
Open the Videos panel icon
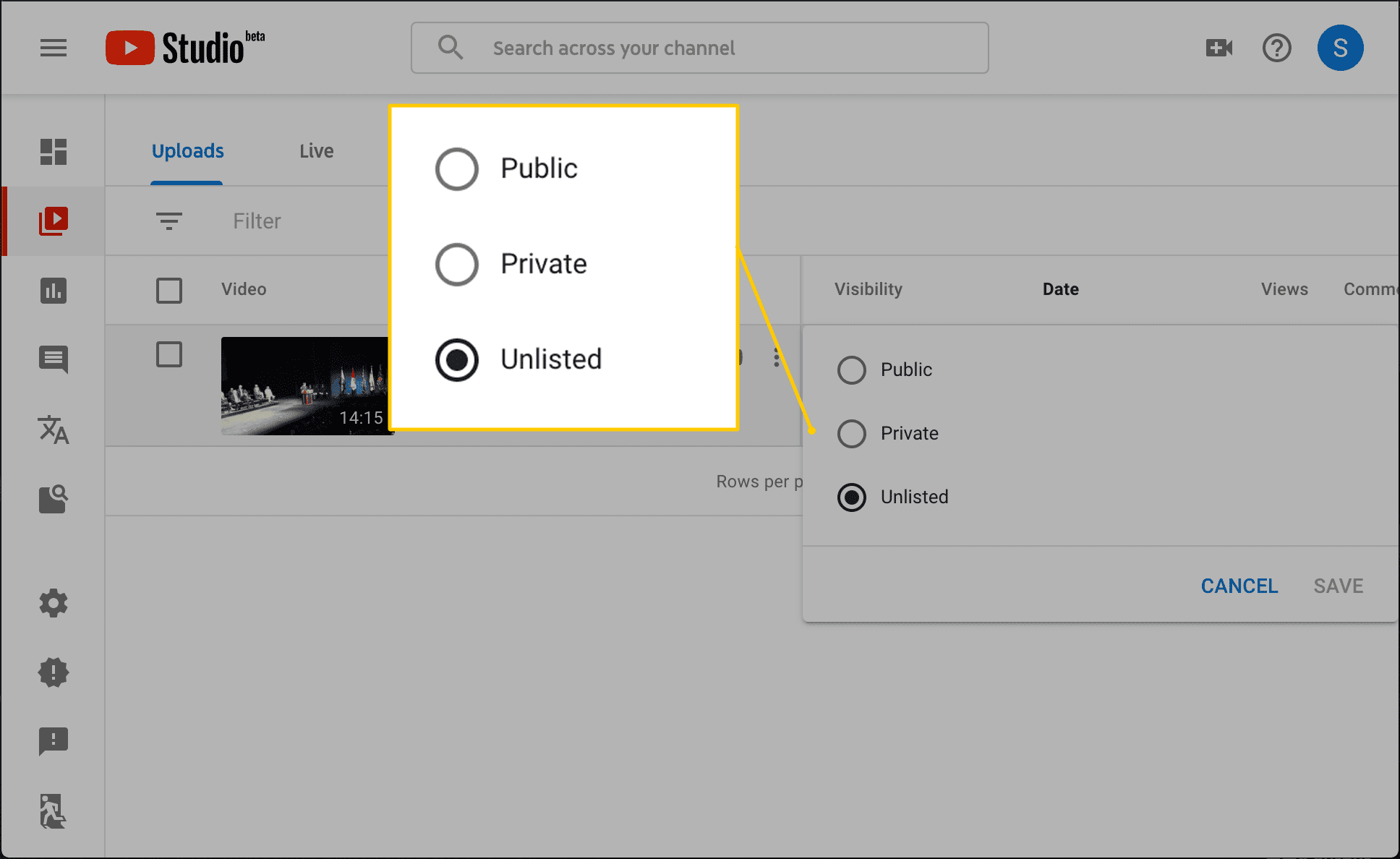55,220
